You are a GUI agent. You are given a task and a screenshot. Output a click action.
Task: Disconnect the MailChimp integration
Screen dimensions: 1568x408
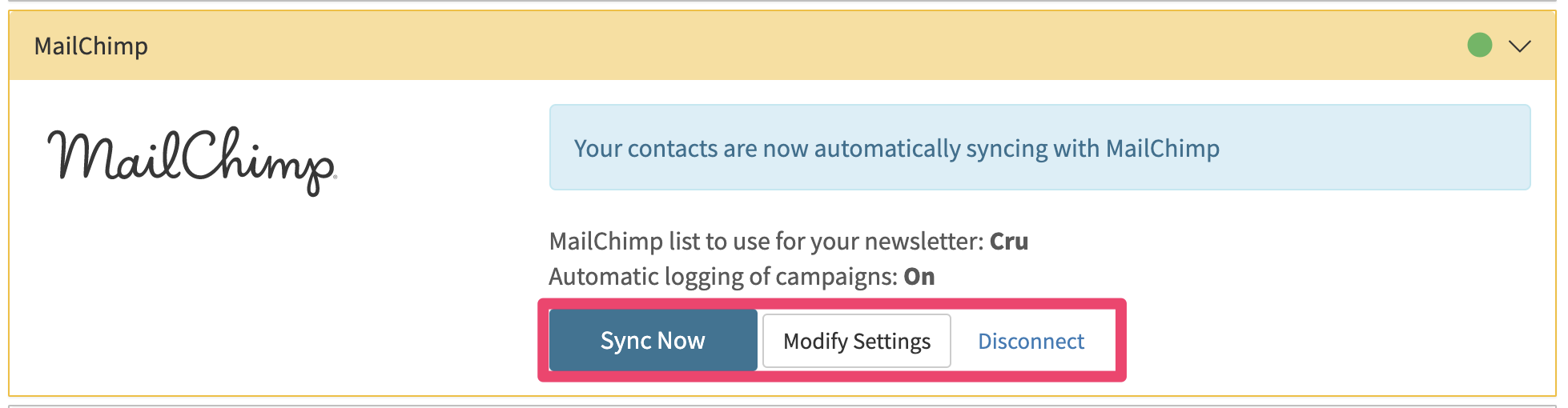[1031, 342]
